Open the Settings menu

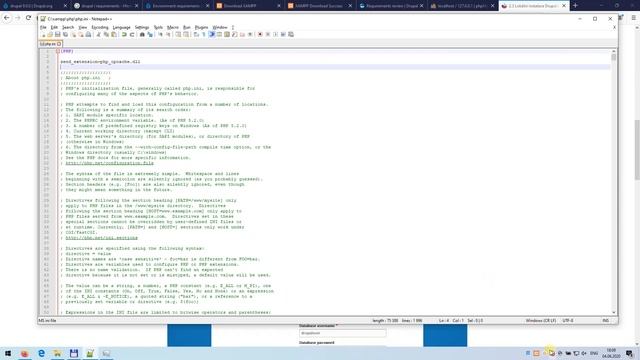click(x=142, y=27)
